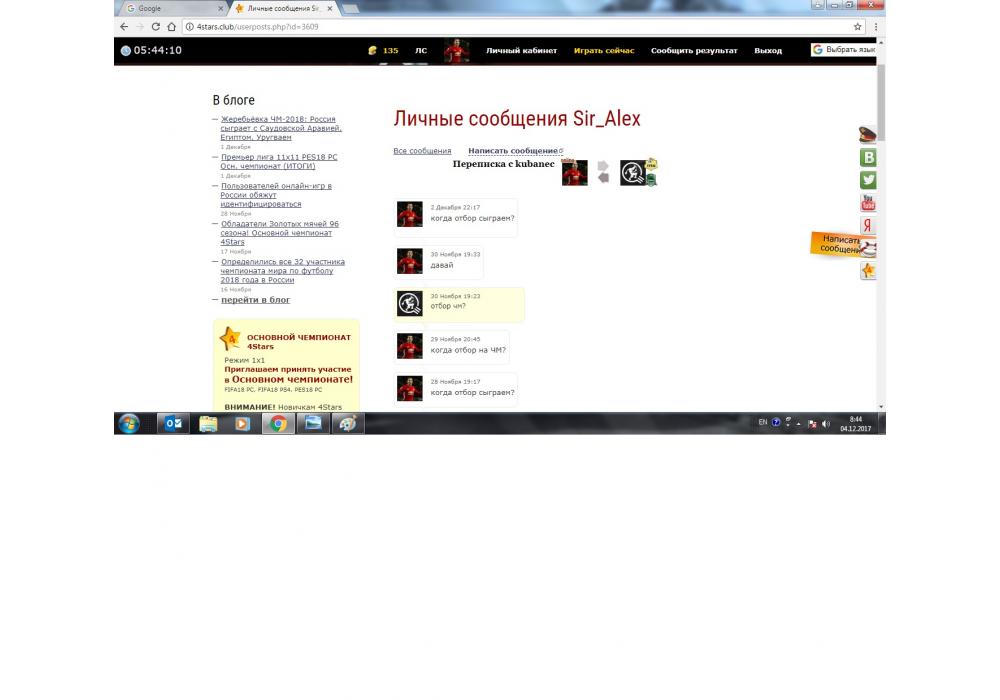
Task: Click the address bar with 4stars.club URL
Action: pos(523,27)
